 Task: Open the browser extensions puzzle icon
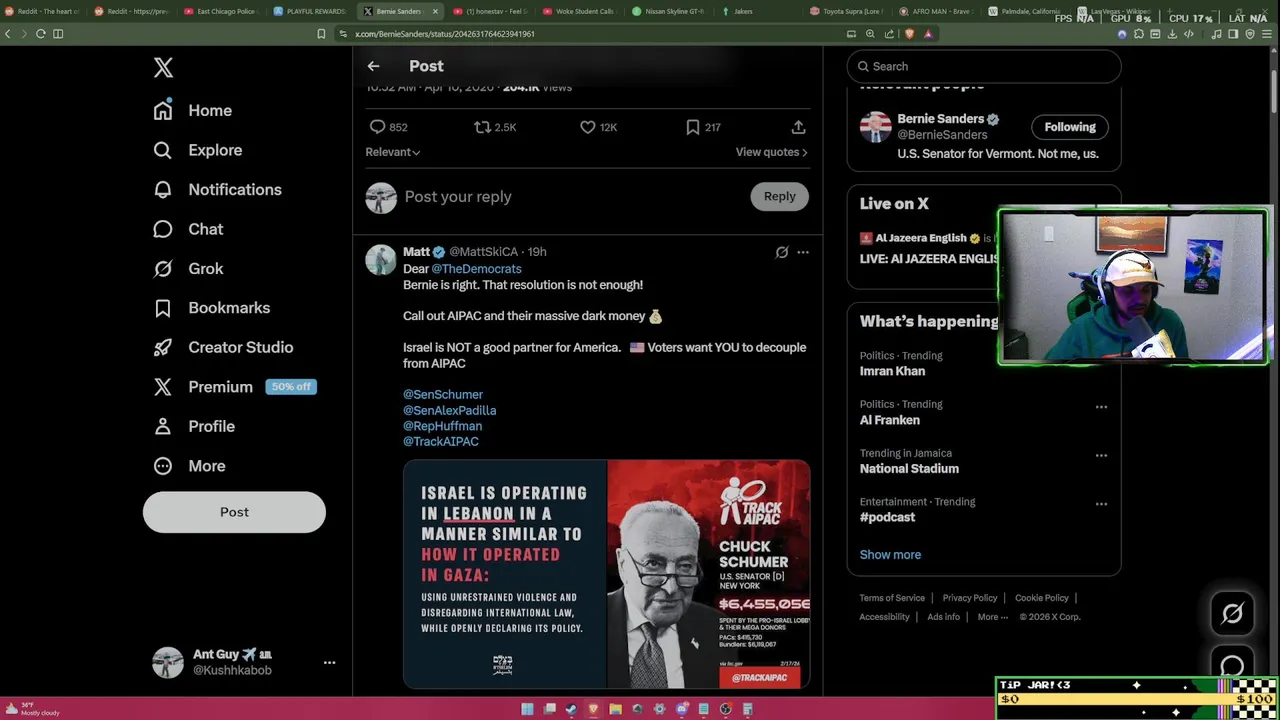1139,34
